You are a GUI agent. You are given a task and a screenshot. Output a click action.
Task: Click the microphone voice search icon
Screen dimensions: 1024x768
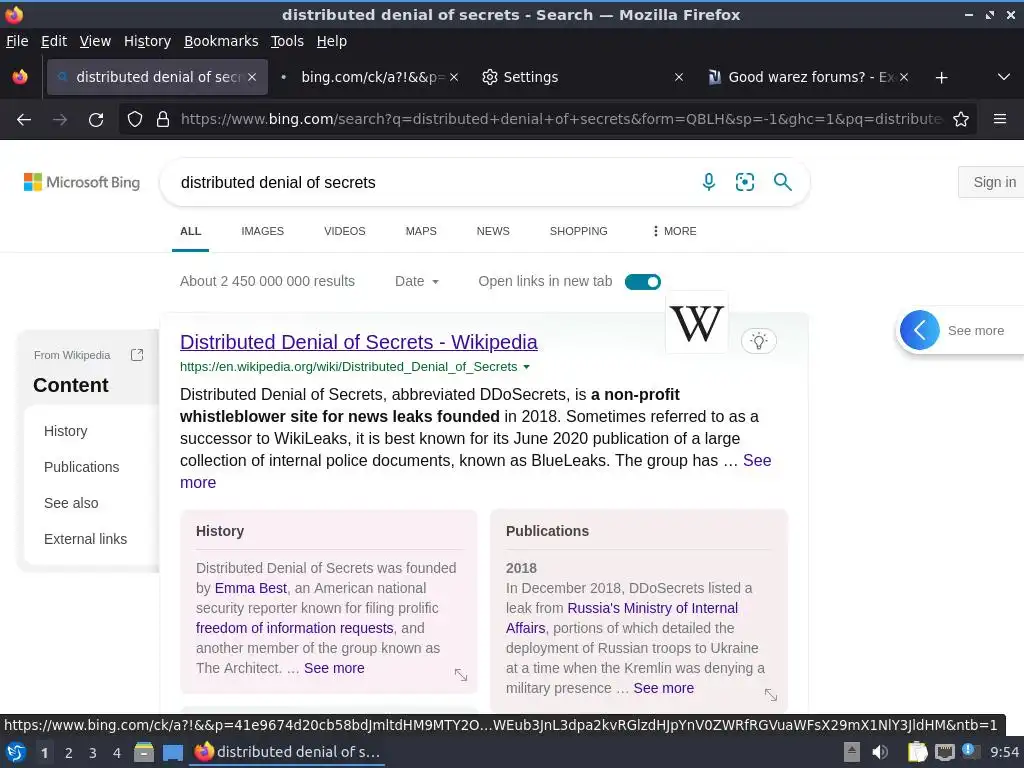[709, 182]
